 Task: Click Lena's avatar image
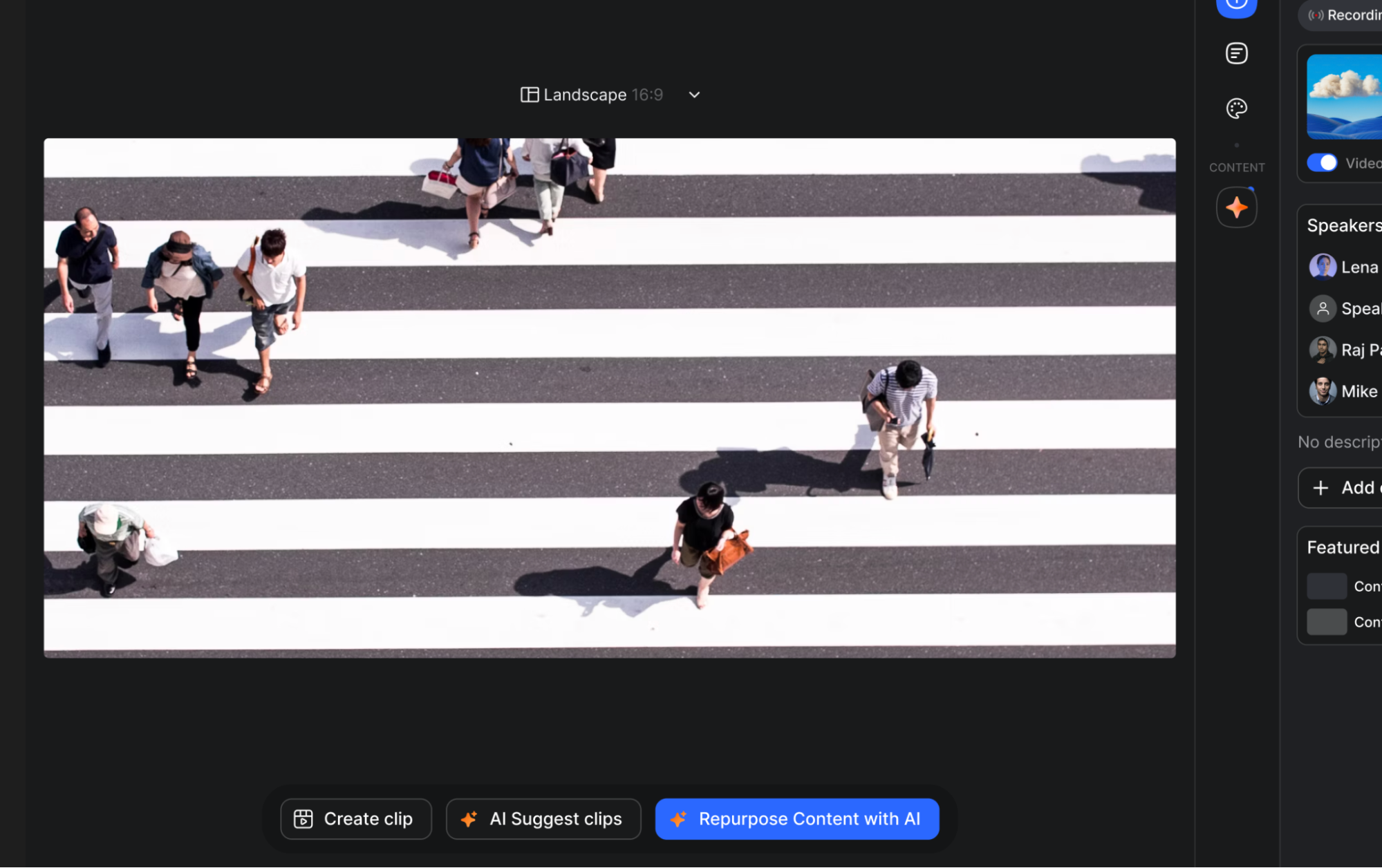point(1323,267)
